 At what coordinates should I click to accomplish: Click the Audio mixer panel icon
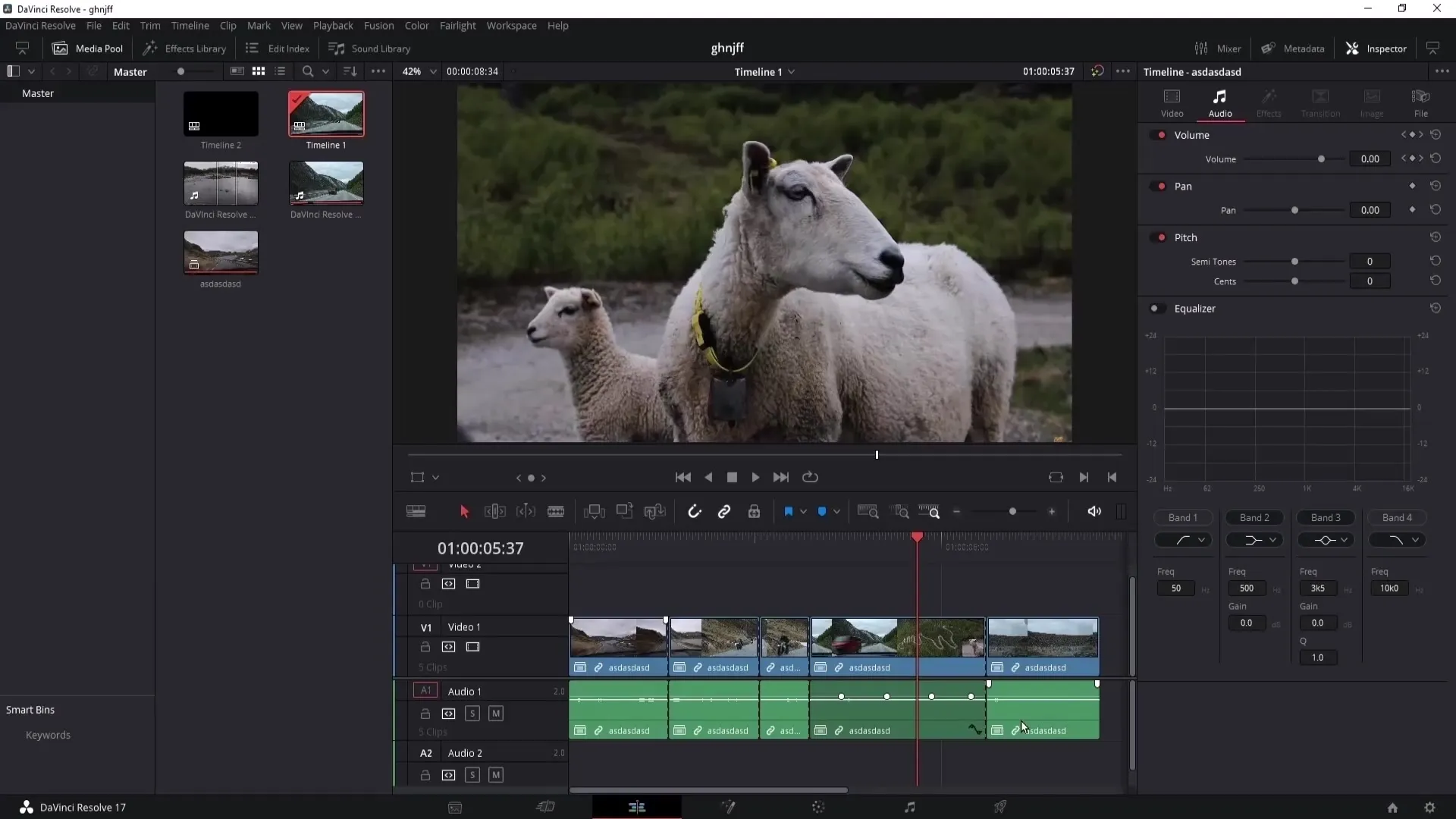coord(1219,48)
